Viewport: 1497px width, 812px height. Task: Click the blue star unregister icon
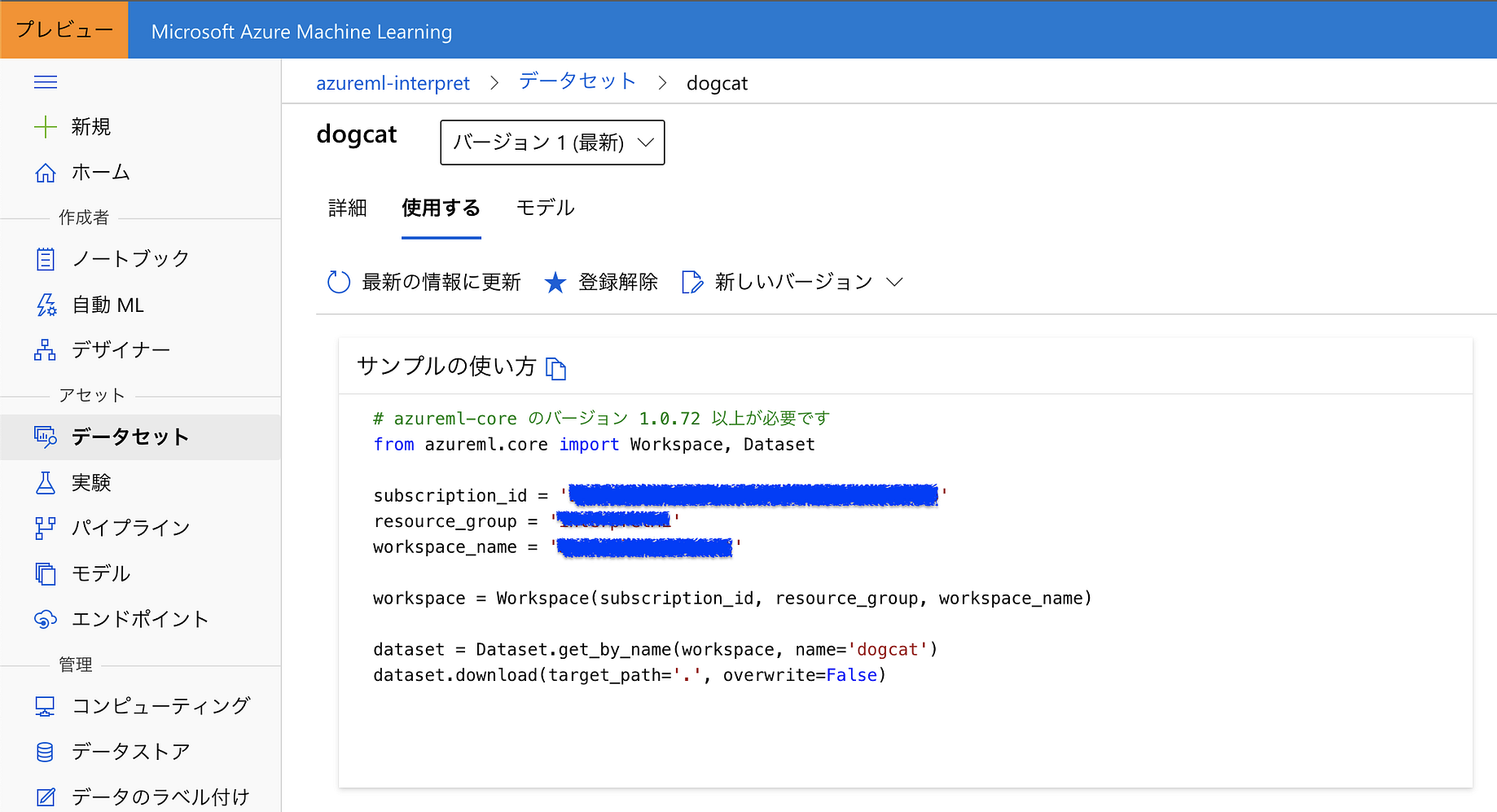point(555,282)
